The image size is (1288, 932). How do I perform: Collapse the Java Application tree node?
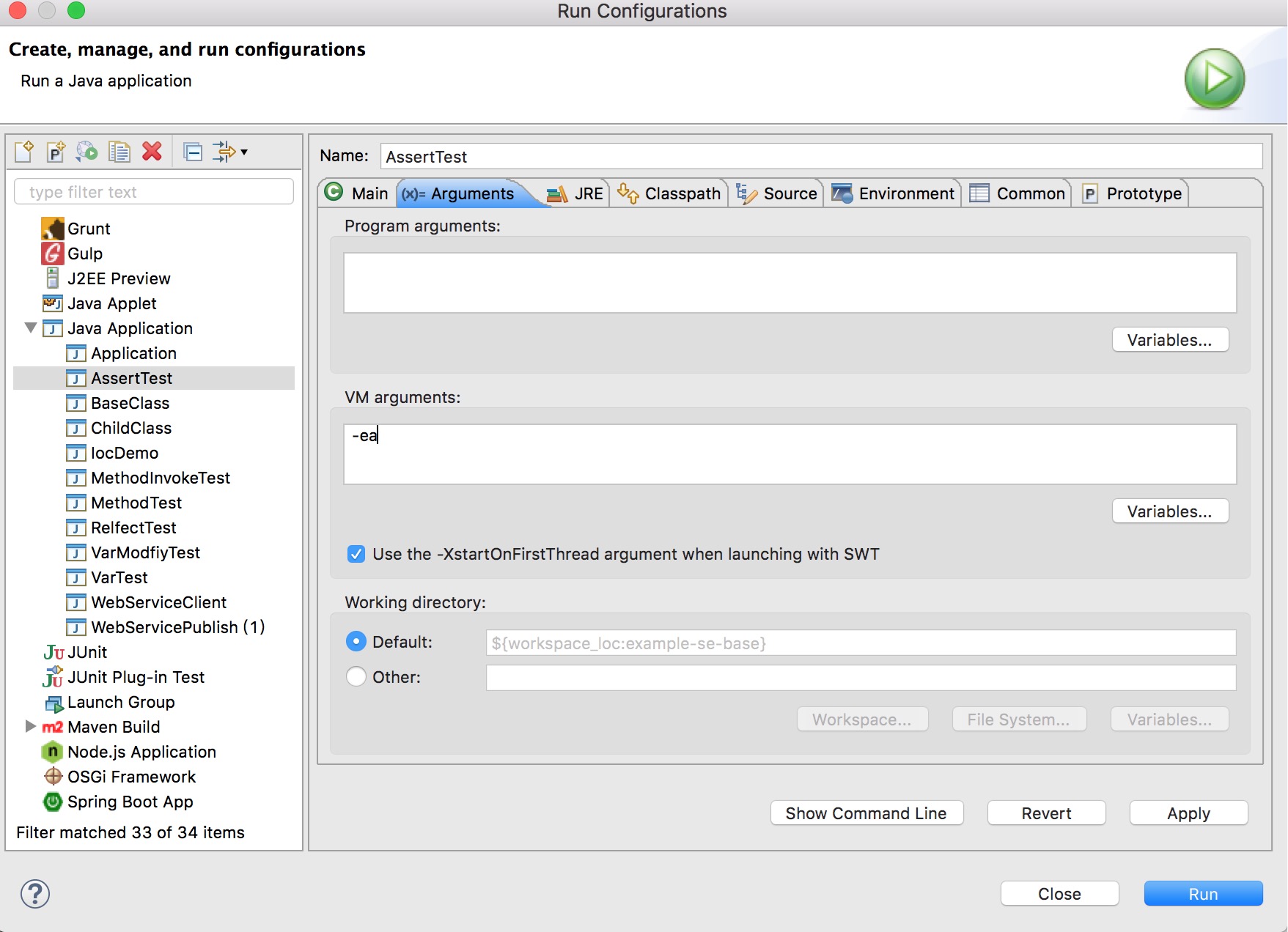pyautogui.click(x=31, y=328)
